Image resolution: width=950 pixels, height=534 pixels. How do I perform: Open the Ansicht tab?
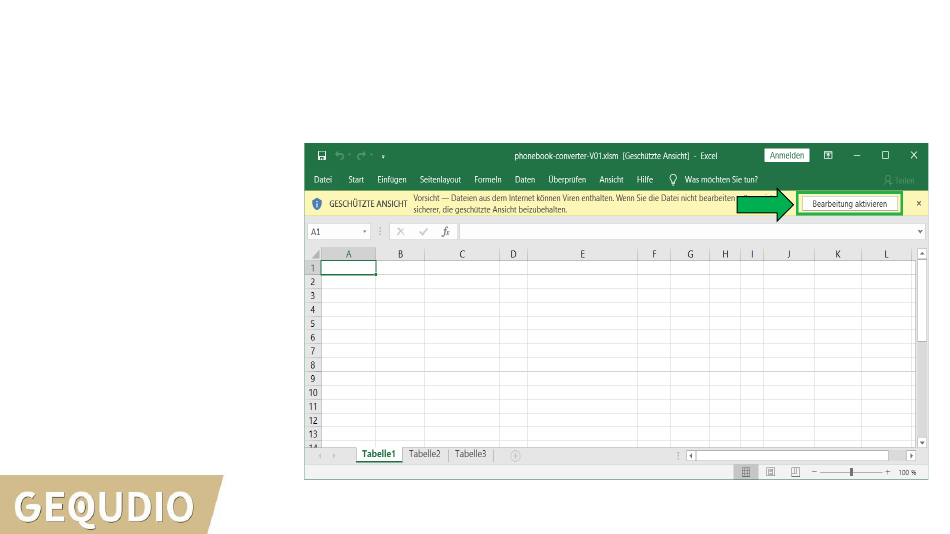pyautogui.click(x=611, y=179)
